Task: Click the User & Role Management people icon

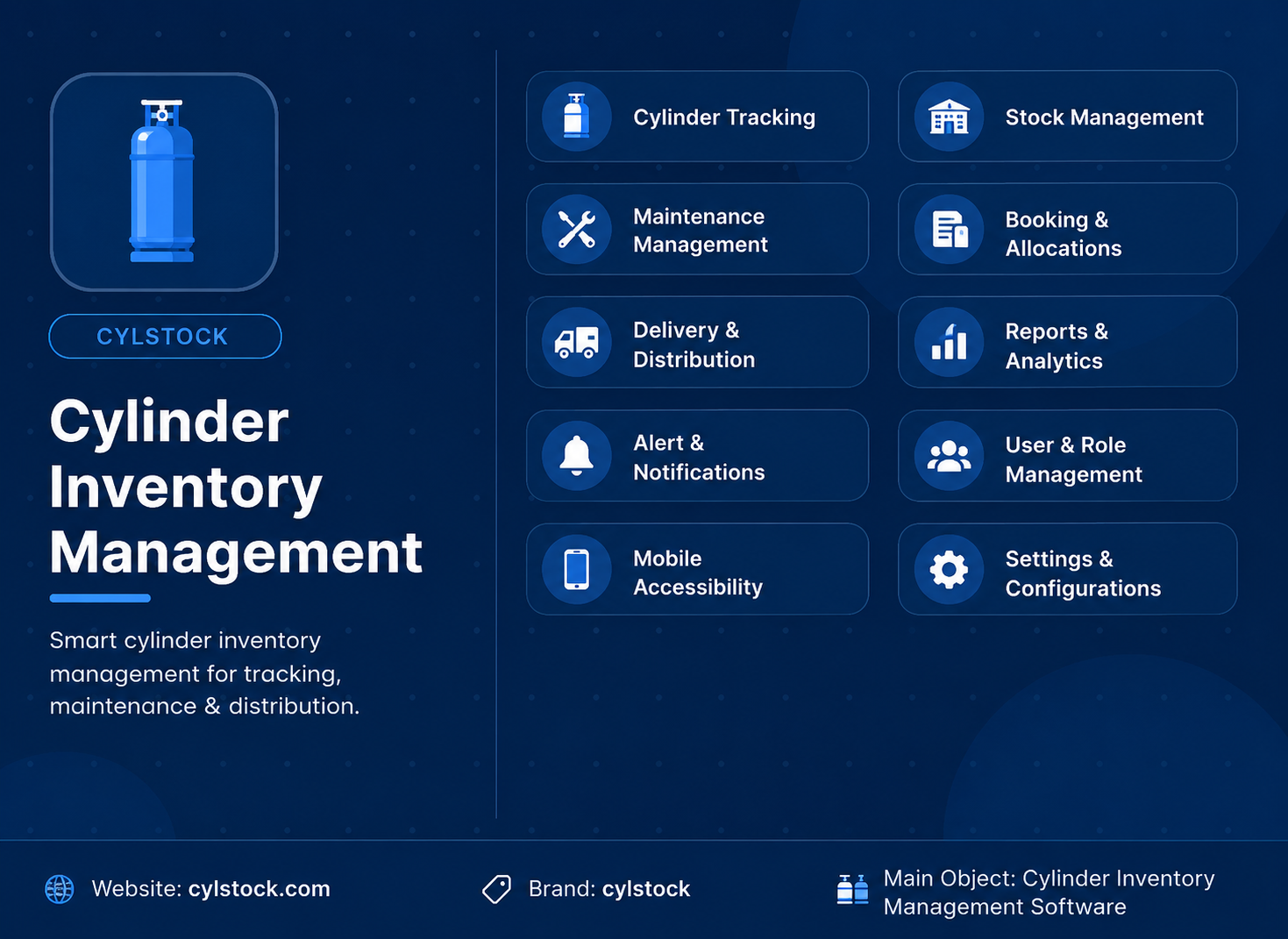Action: 949,456
